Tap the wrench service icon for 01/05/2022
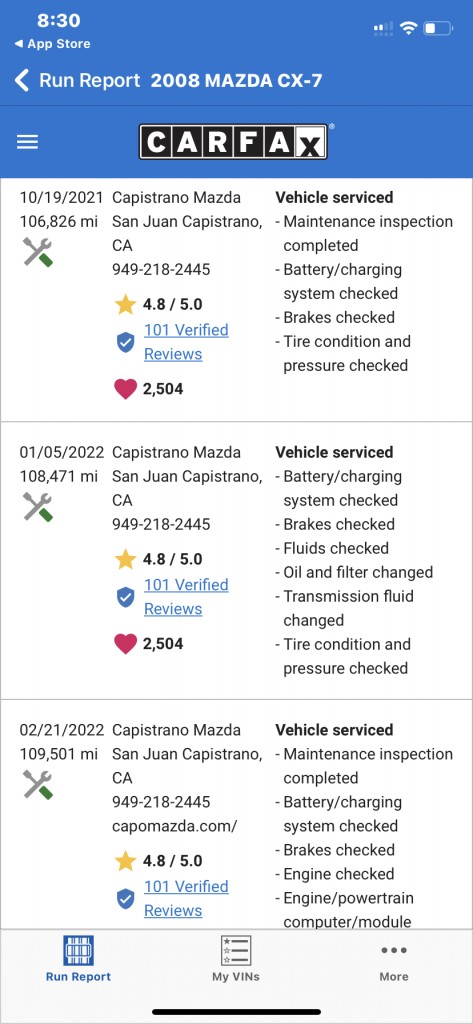This screenshot has height=1024, width=473. pos(38,507)
